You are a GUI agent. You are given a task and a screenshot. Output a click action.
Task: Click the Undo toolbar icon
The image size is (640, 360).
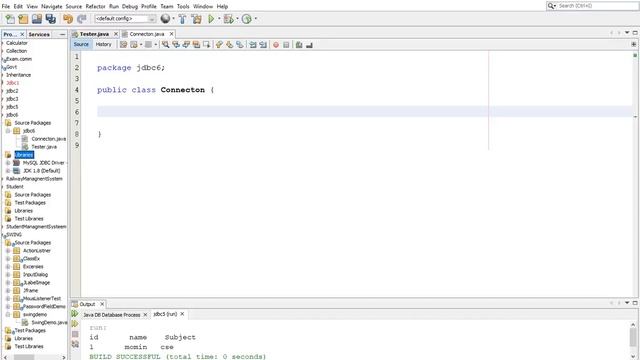(68, 19)
